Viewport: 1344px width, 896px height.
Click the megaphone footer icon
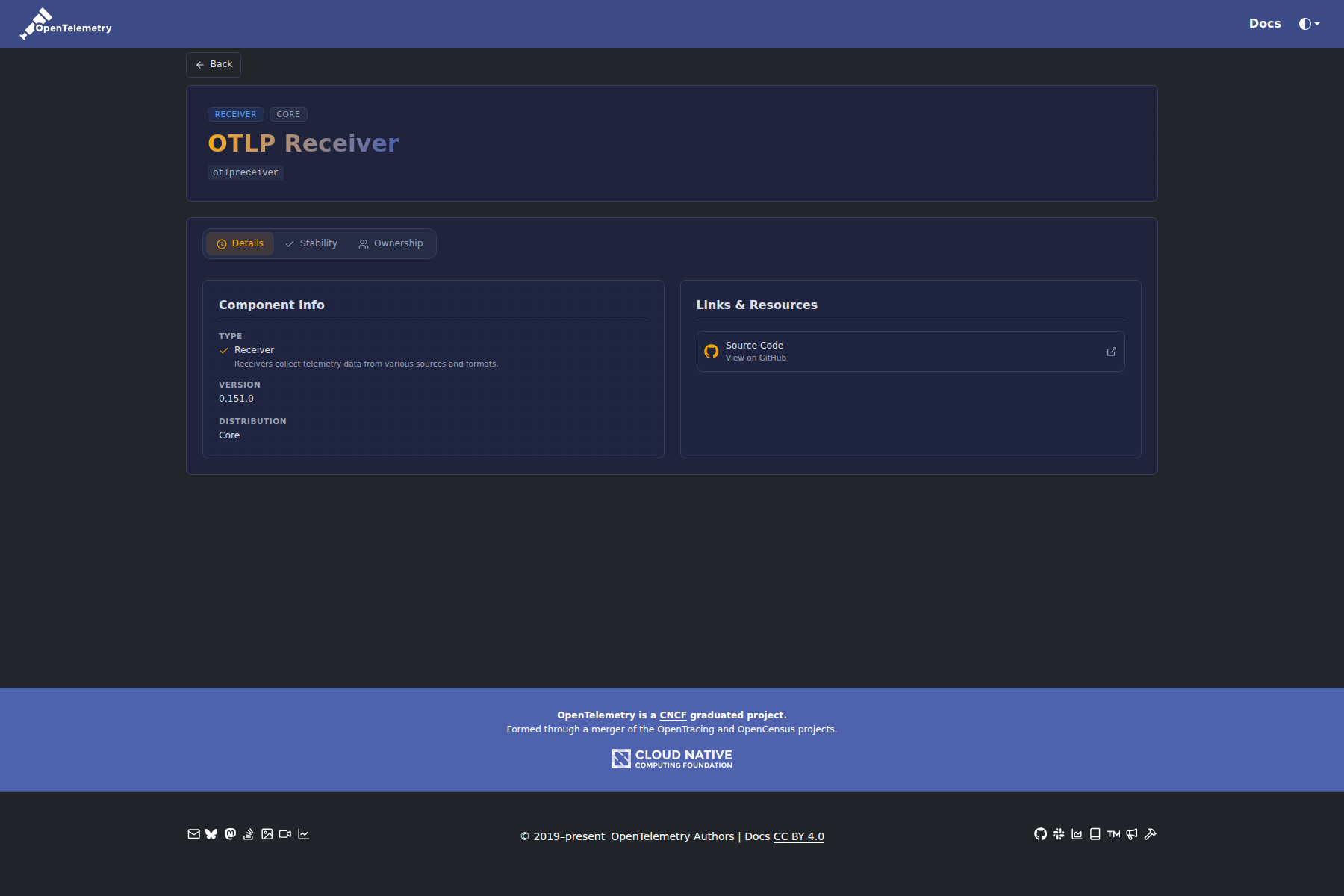[x=1132, y=834]
